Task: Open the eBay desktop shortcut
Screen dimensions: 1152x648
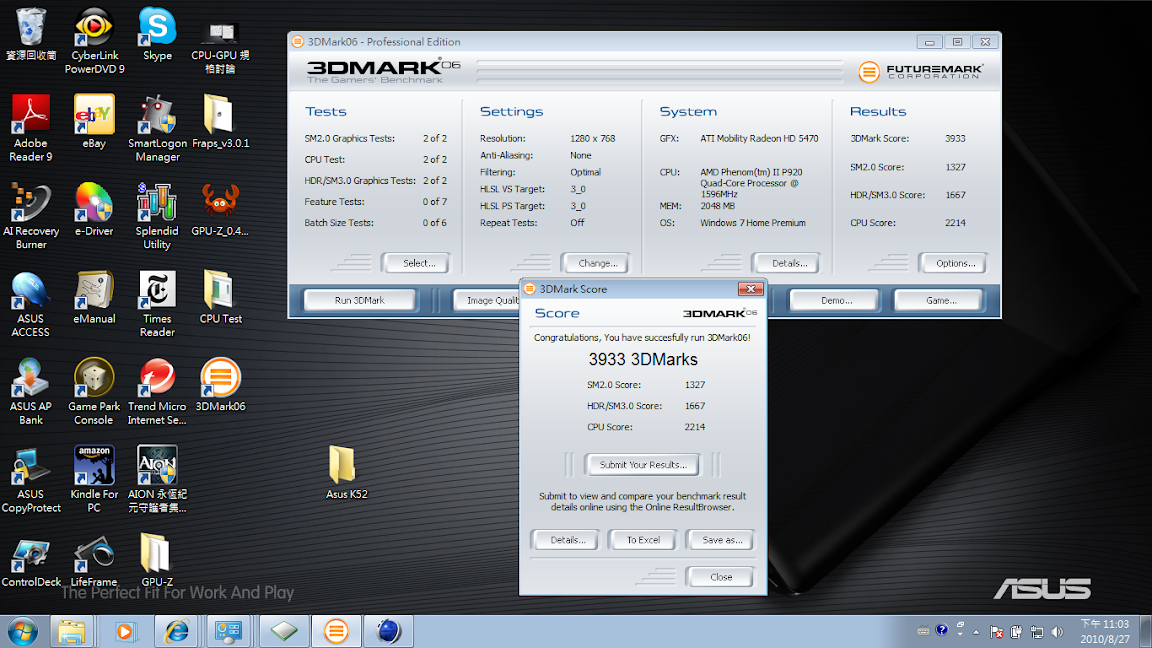Action: click(x=94, y=121)
